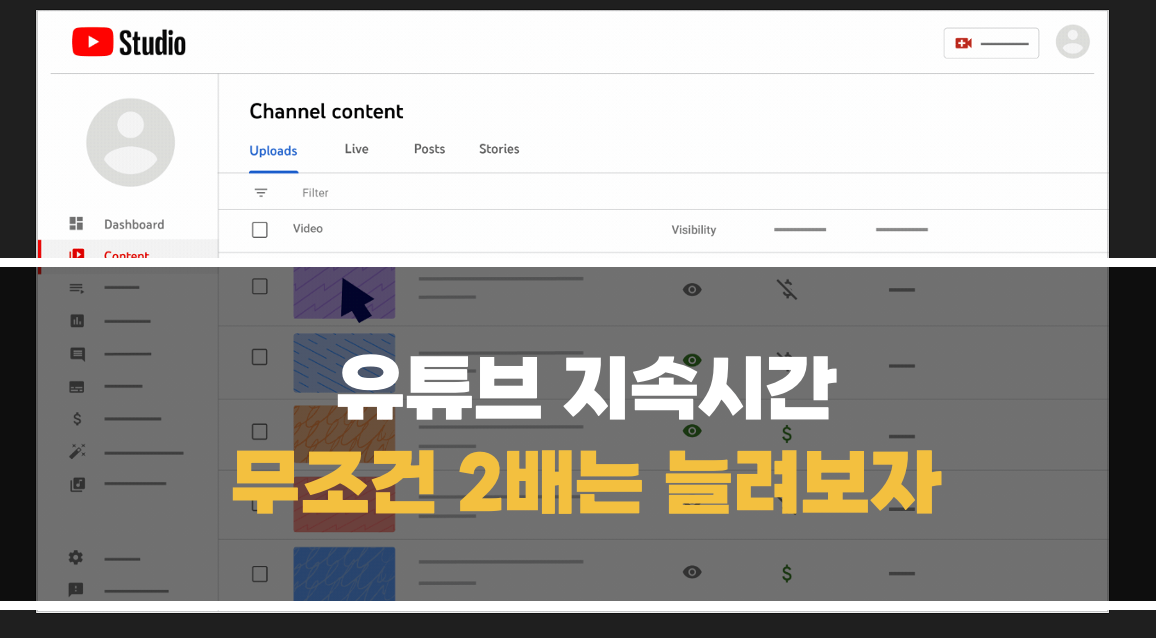The image size is (1156, 638).
Task: Open the Playlists sidebar item
Action: pos(76,288)
